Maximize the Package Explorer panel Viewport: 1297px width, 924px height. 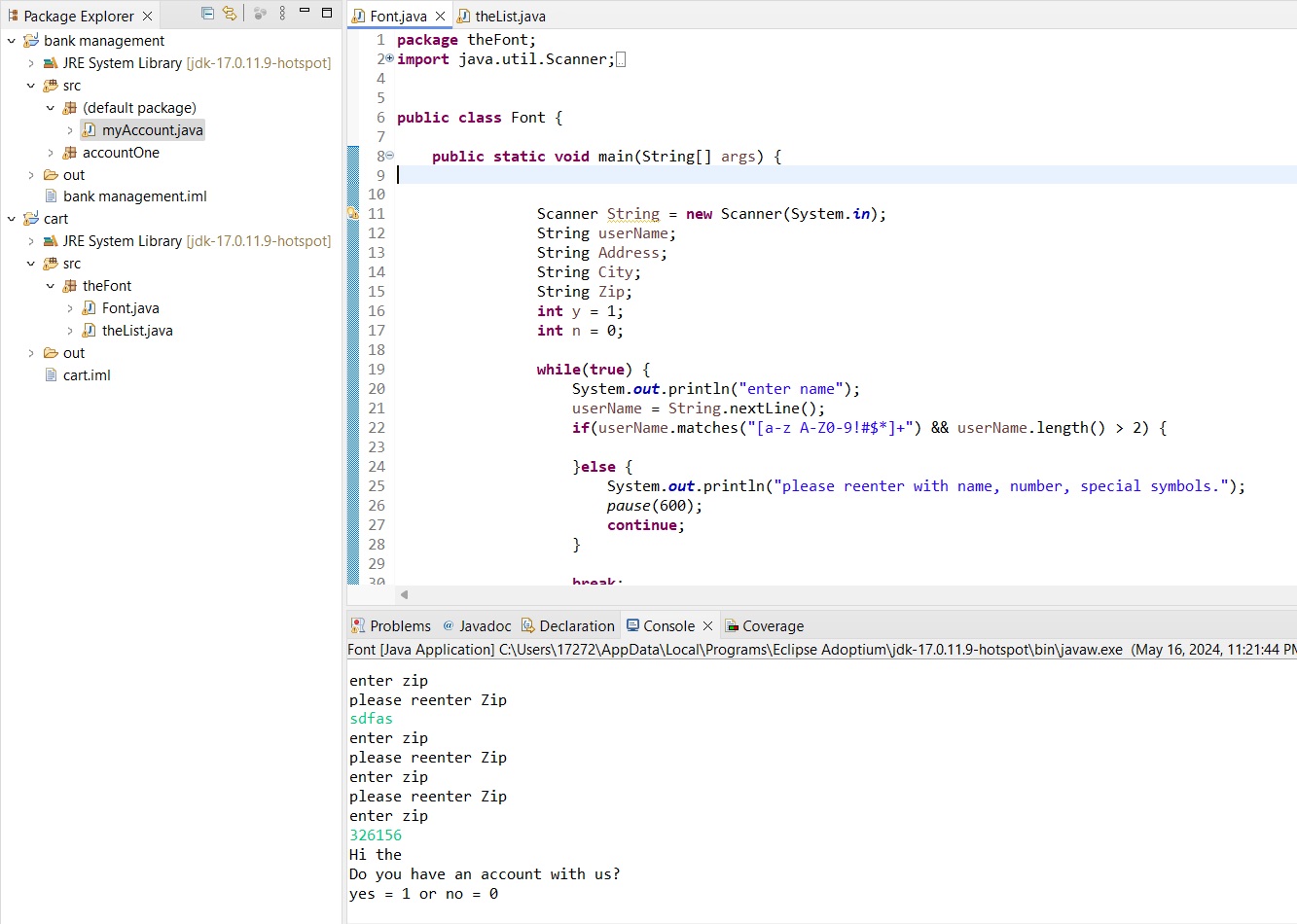click(327, 13)
